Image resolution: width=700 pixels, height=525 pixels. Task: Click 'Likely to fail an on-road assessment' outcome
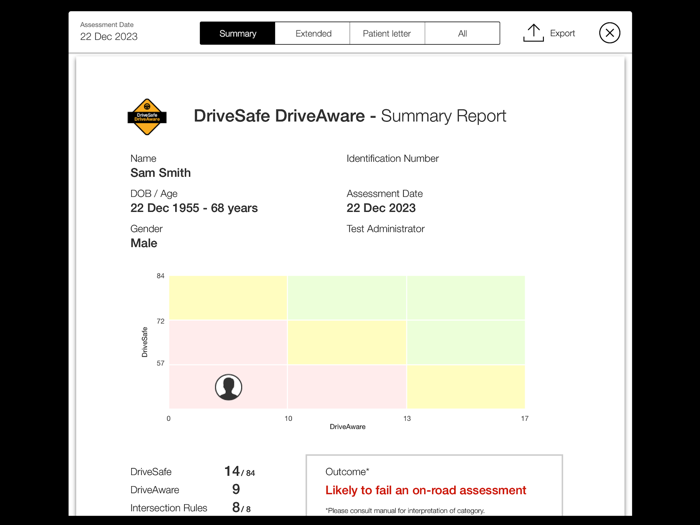(425, 490)
